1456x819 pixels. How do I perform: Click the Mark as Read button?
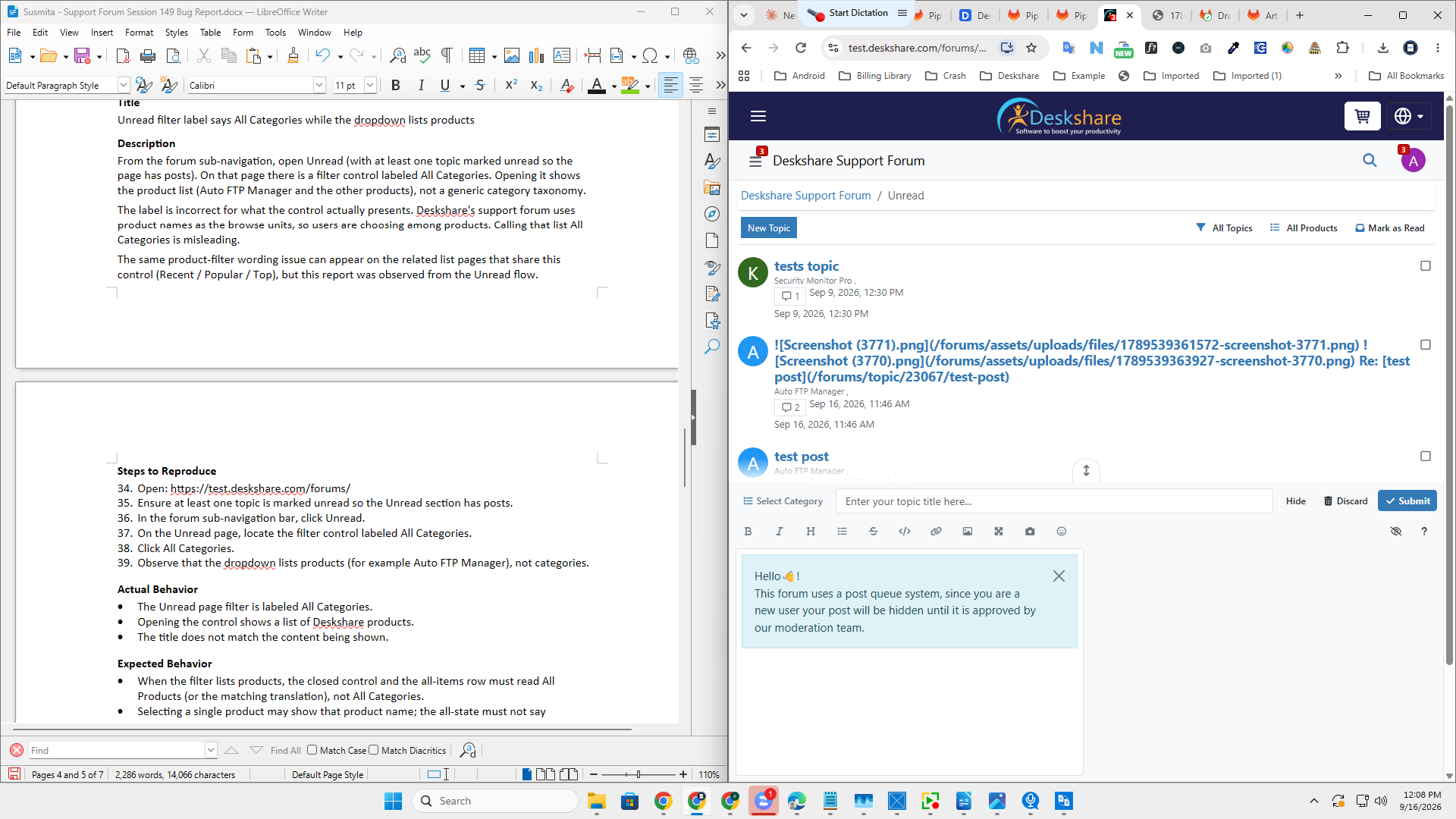(x=1389, y=228)
